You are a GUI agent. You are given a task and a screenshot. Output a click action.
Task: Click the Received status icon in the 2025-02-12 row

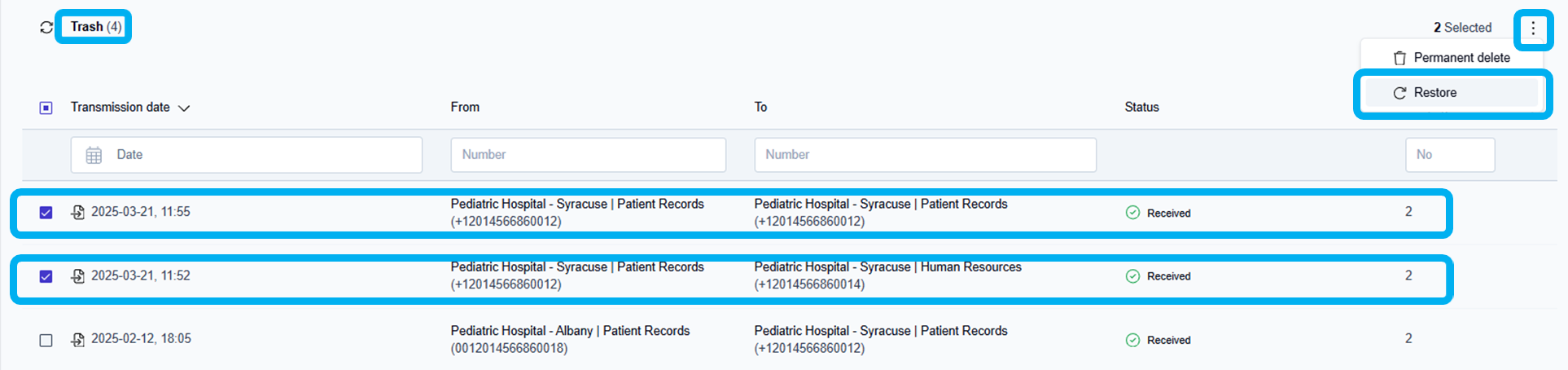click(x=1132, y=340)
